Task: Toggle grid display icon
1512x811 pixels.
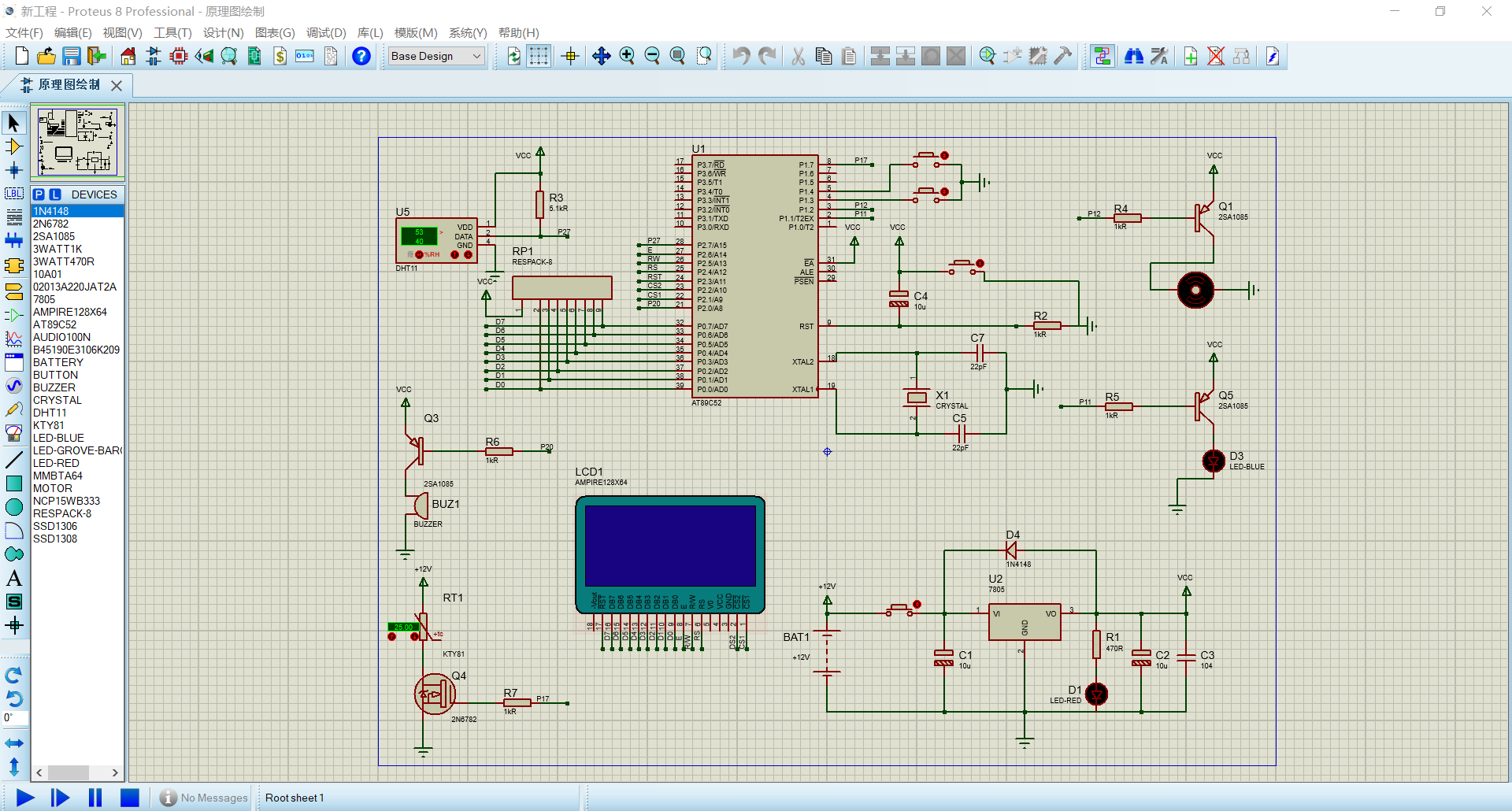Action: coord(539,56)
